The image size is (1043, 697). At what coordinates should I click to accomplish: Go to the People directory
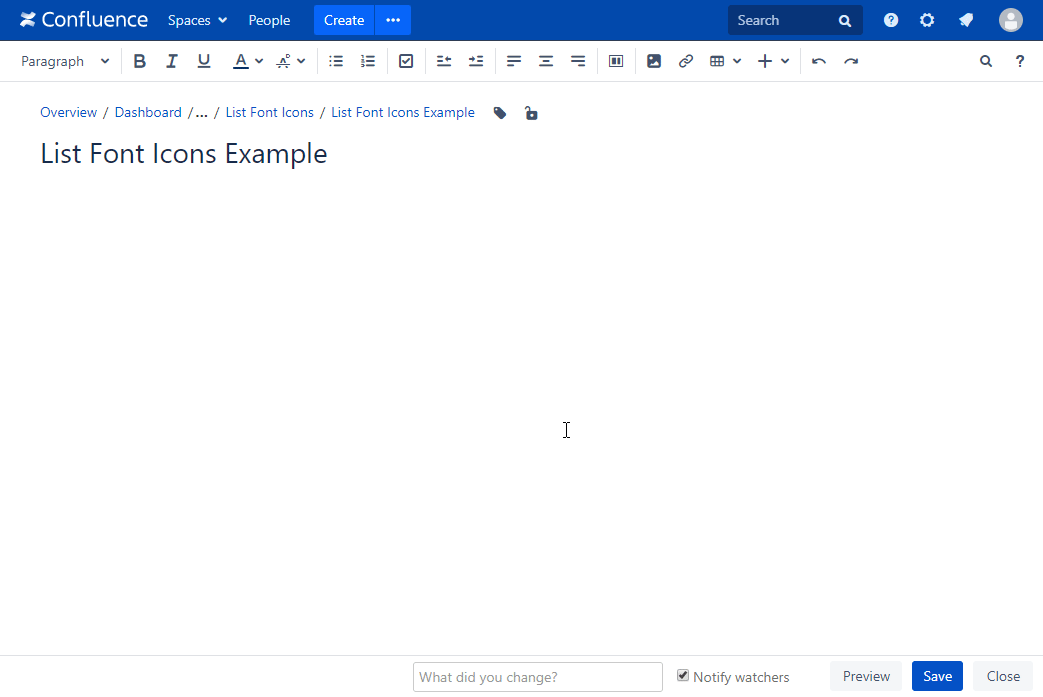(x=269, y=20)
